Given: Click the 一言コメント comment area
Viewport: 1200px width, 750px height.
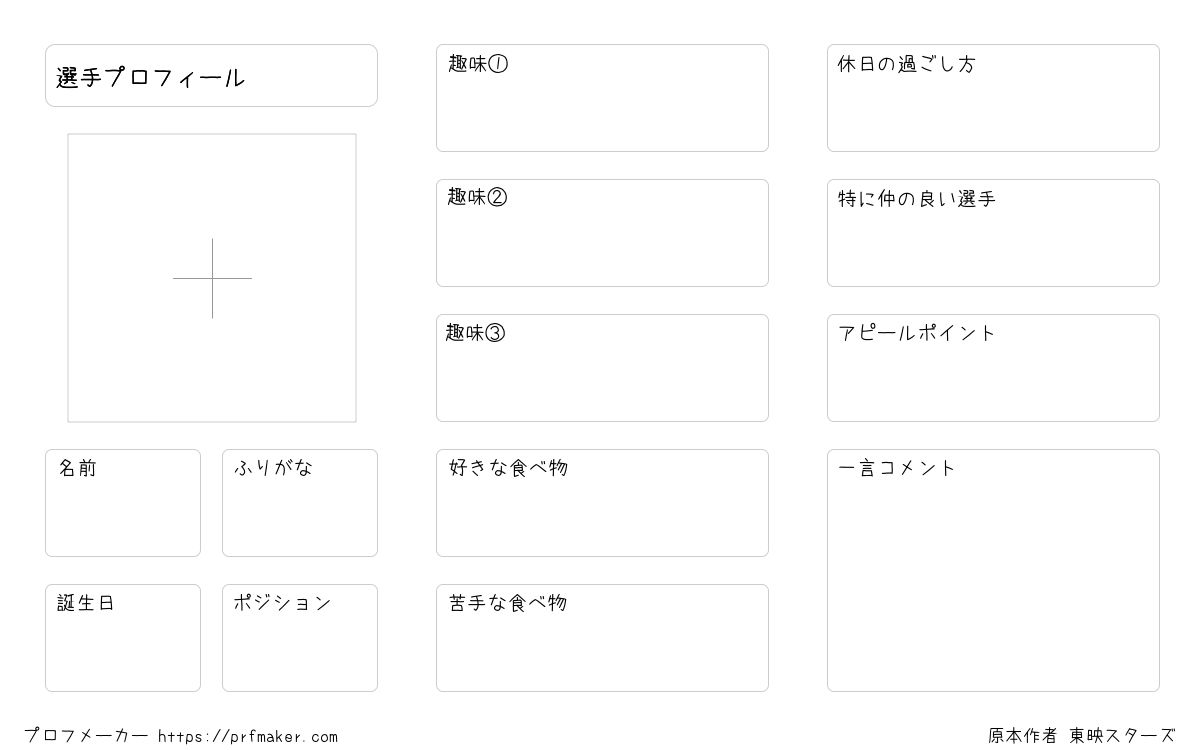Looking at the screenshot, I should (993, 570).
